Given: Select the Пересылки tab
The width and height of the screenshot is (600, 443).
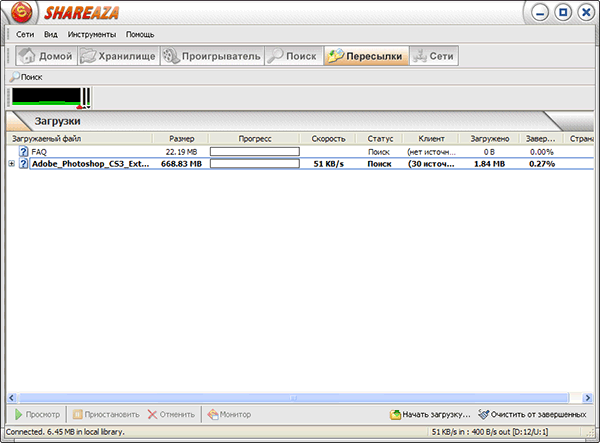Looking at the screenshot, I should [x=366, y=56].
